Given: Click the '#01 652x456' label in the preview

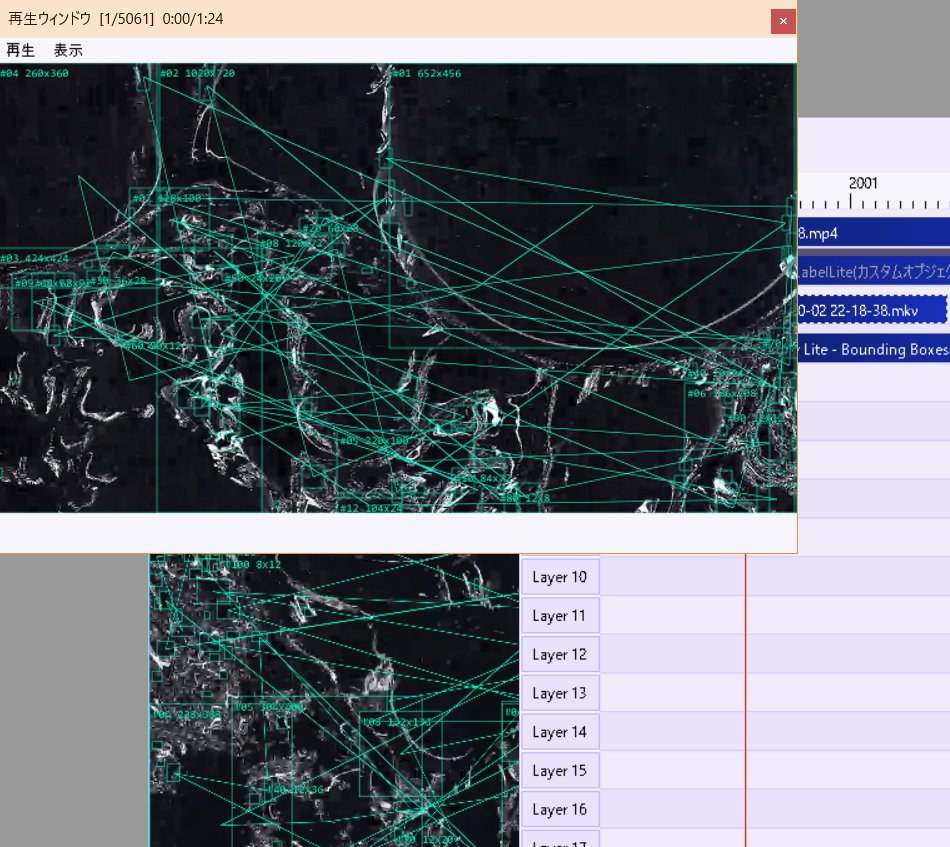Looking at the screenshot, I should (427, 73).
